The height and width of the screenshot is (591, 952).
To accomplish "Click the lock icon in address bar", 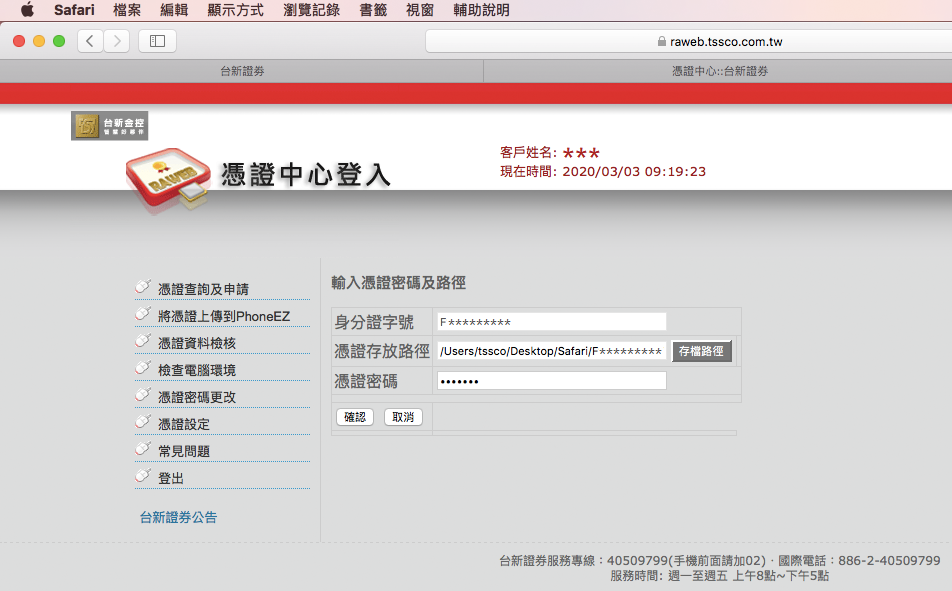I will click(x=662, y=41).
